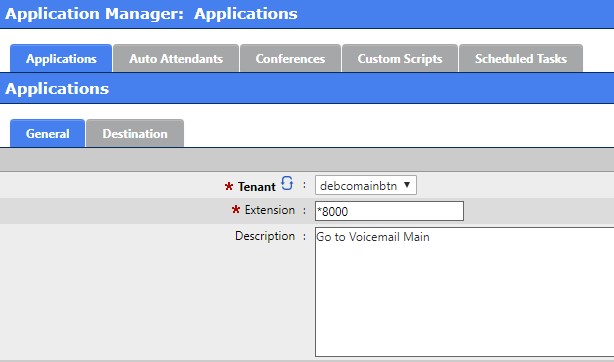Screen dimensions: 614x362
Task: Click the red asterisk beside Tenant
Action: (229, 186)
